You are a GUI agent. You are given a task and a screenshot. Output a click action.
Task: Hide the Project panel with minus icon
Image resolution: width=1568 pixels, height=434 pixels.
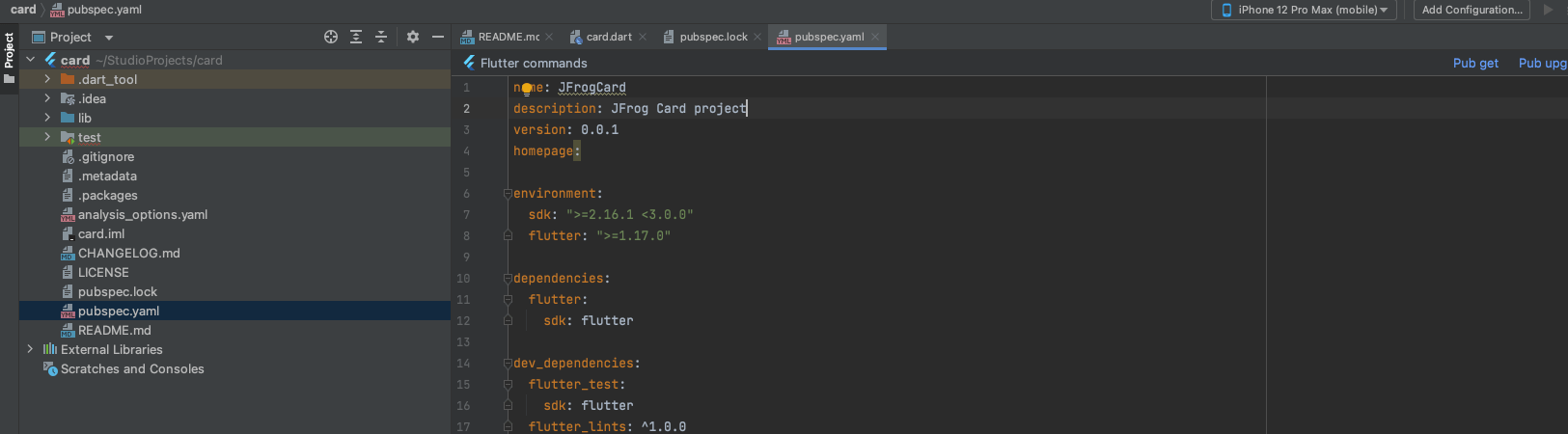click(437, 37)
